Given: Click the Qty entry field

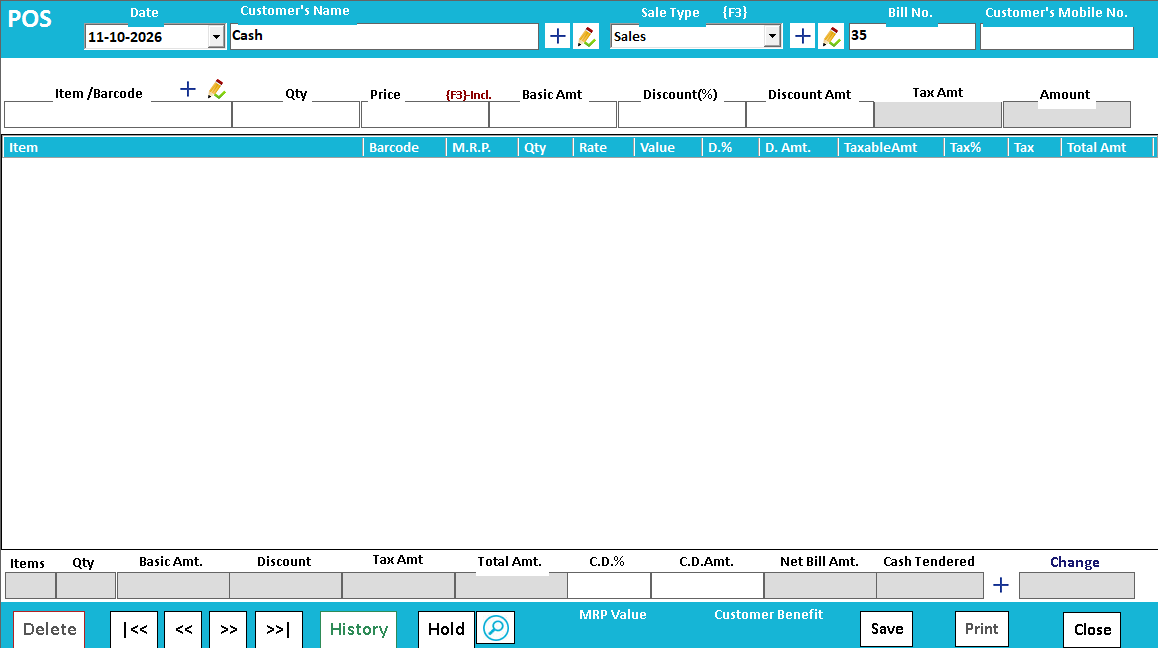Looking at the screenshot, I should click(x=296, y=115).
